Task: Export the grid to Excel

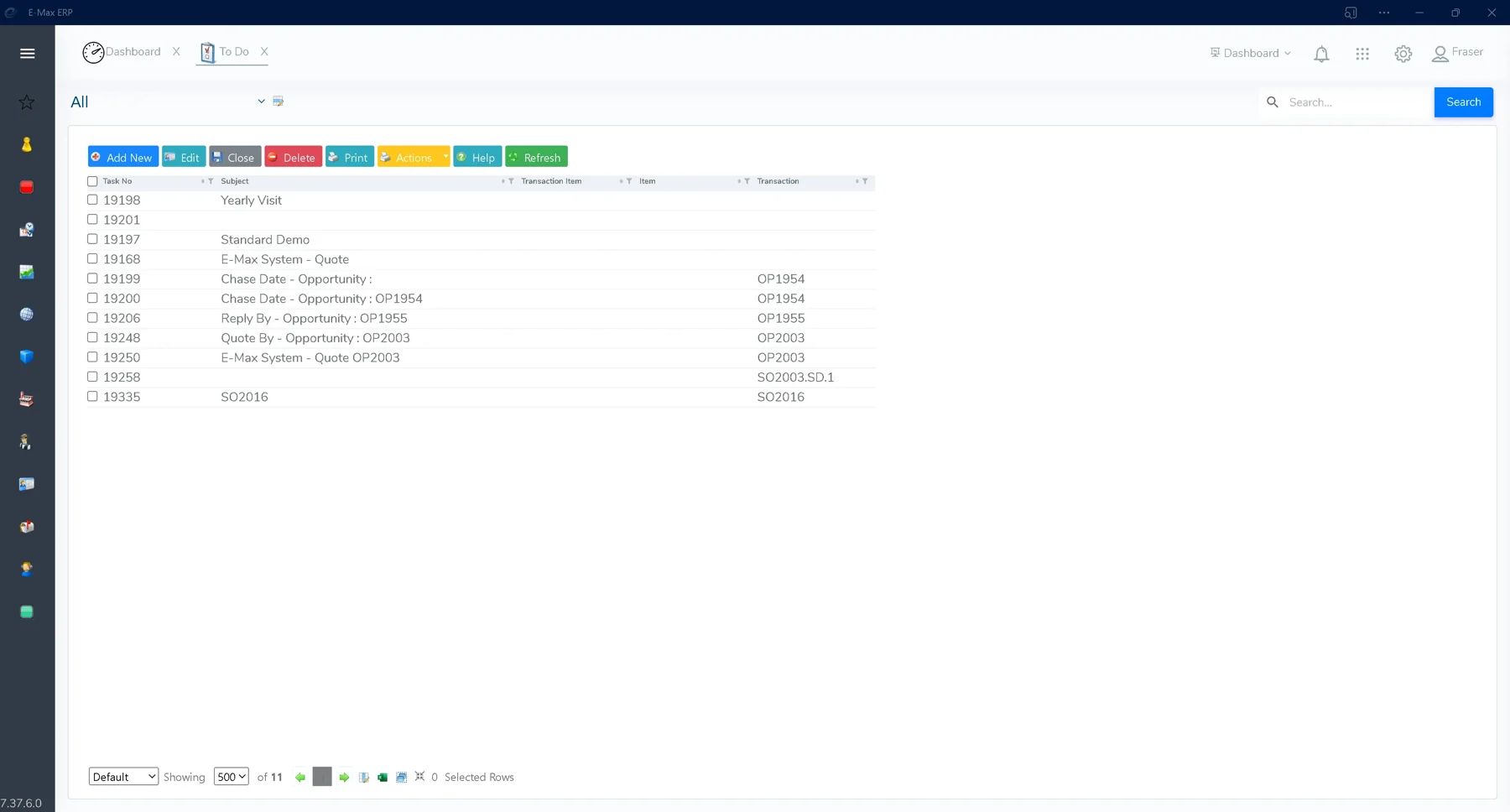Action: pos(383,778)
